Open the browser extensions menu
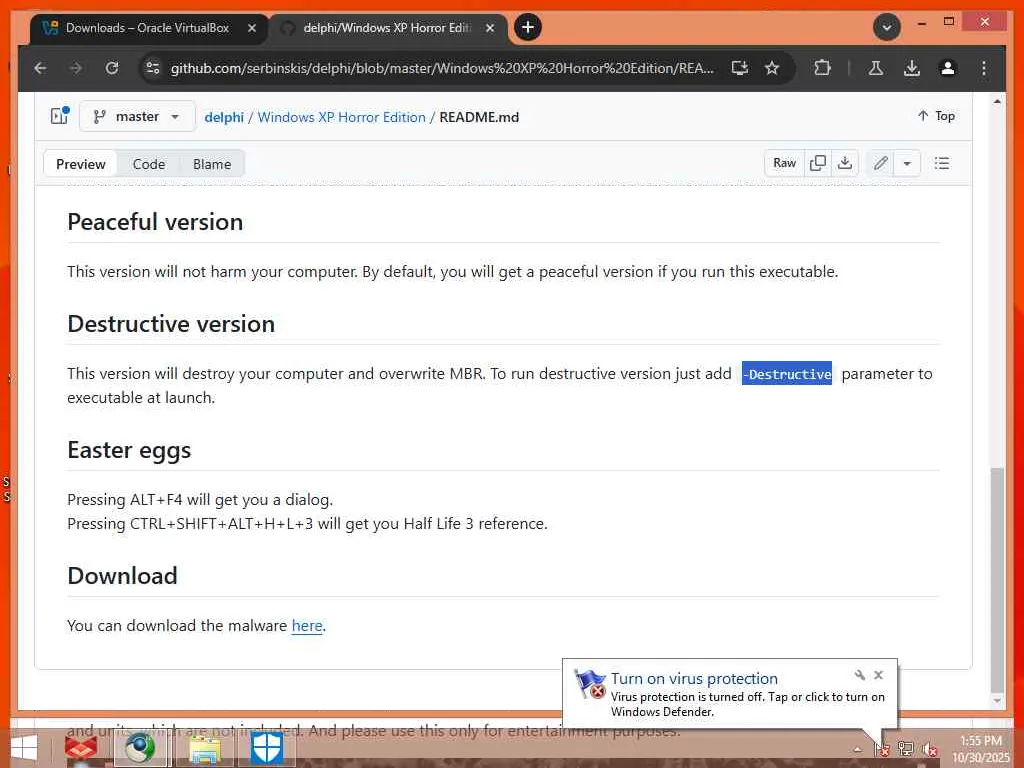 [822, 68]
